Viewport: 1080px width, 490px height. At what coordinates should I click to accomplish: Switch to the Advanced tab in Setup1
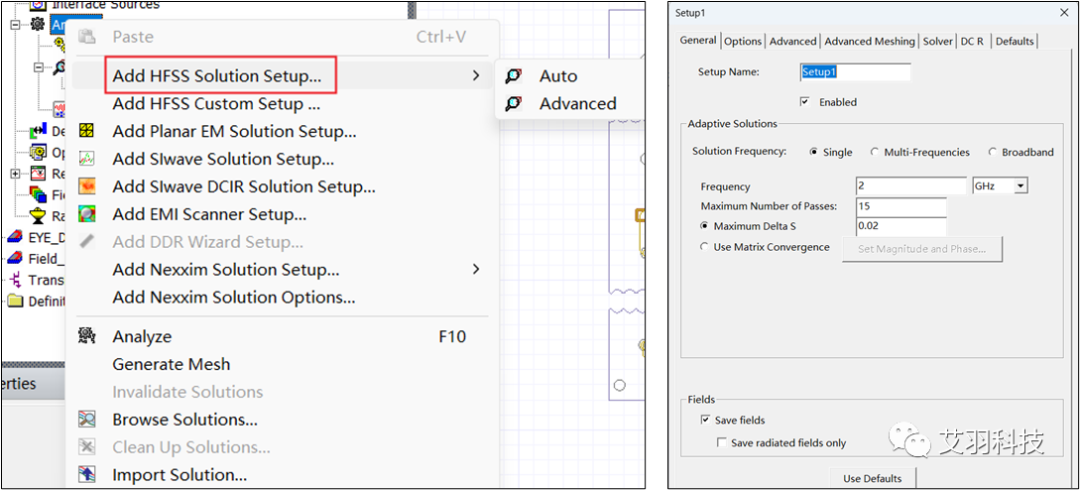793,41
